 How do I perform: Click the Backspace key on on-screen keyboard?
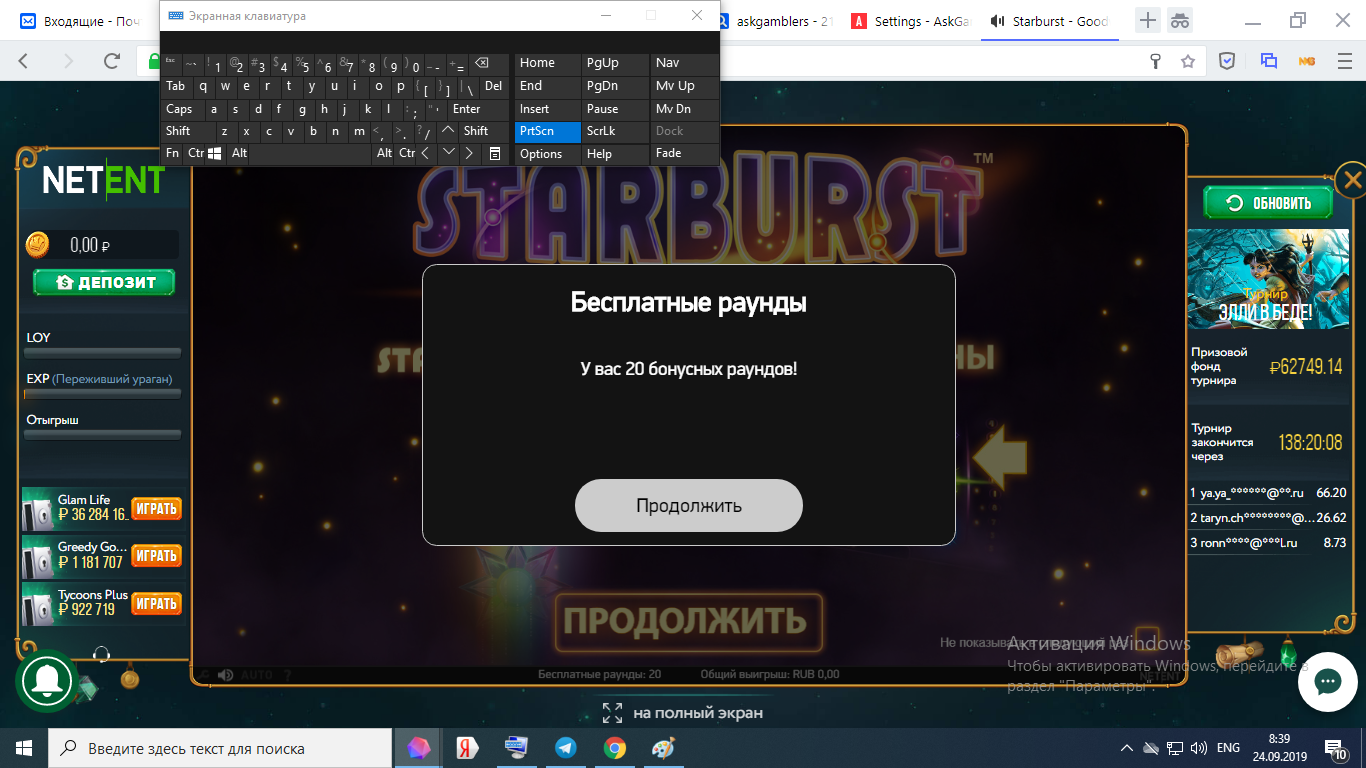click(x=489, y=63)
